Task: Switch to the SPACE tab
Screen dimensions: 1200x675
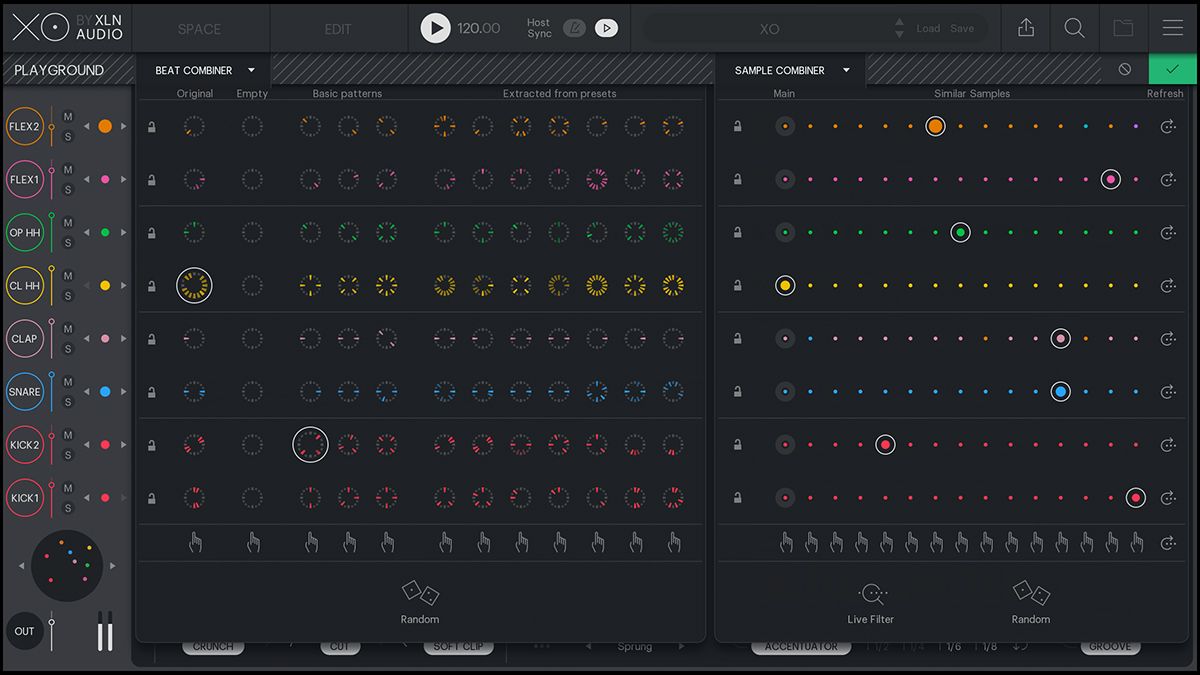Action: pyautogui.click(x=199, y=29)
